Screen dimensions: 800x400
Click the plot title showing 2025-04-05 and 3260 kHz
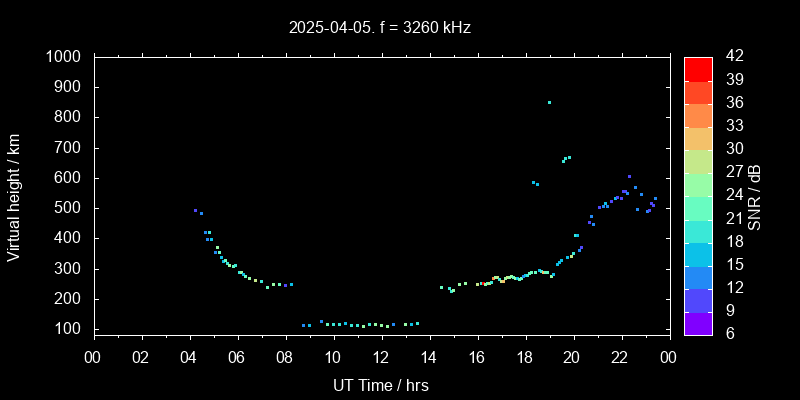click(x=380, y=27)
